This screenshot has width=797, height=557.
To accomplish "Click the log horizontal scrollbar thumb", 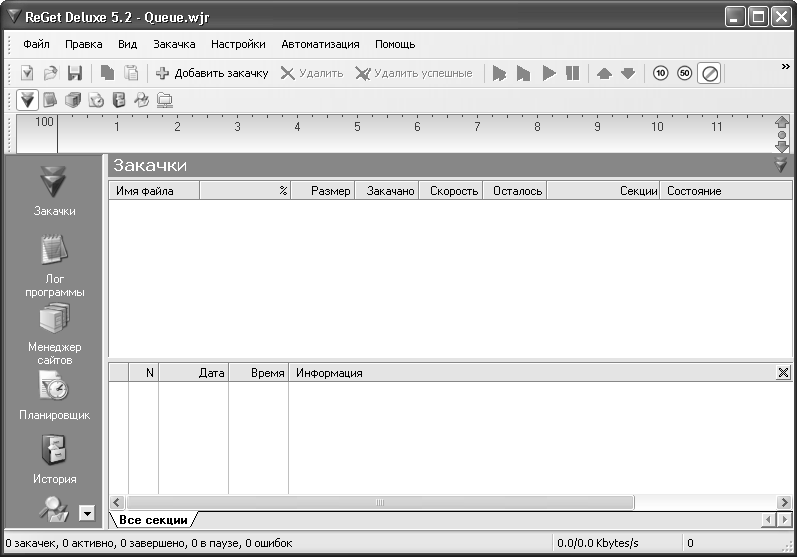I will pyautogui.click(x=380, y=503).
